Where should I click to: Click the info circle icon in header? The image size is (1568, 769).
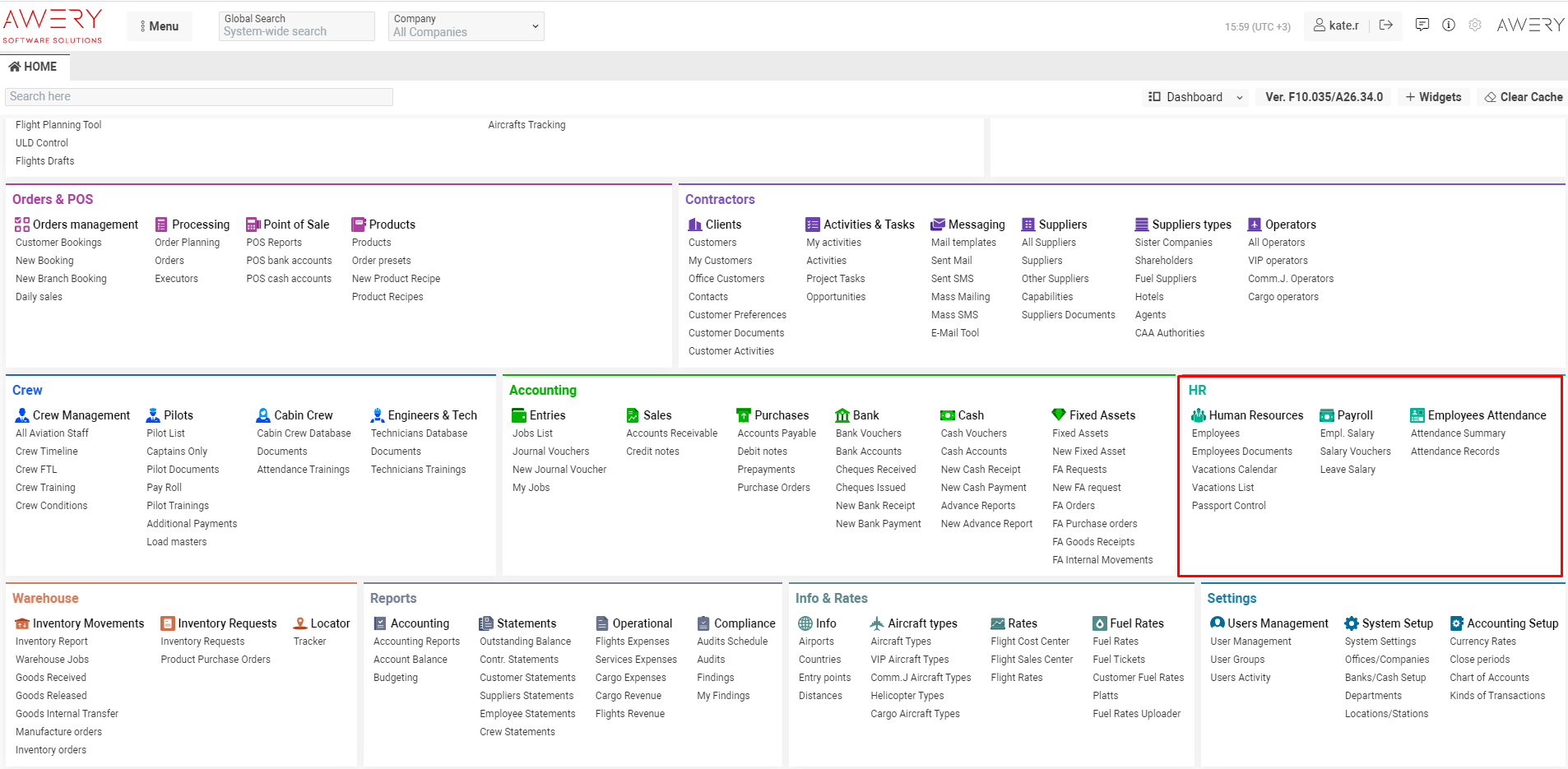[x=1449, y=25]
